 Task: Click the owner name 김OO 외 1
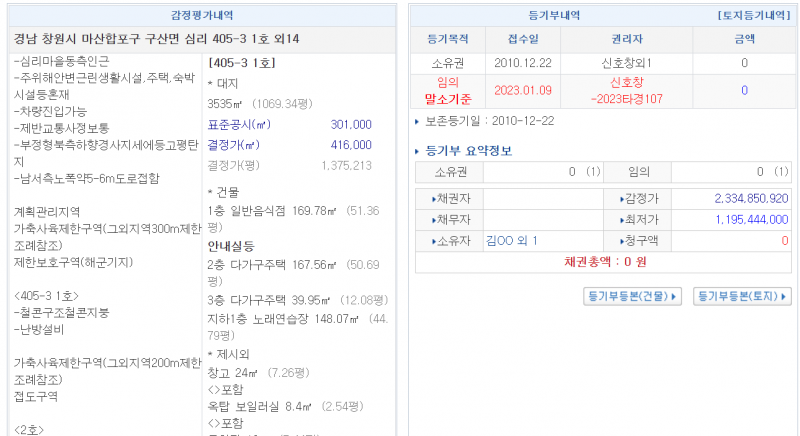[x=511, y=240]
